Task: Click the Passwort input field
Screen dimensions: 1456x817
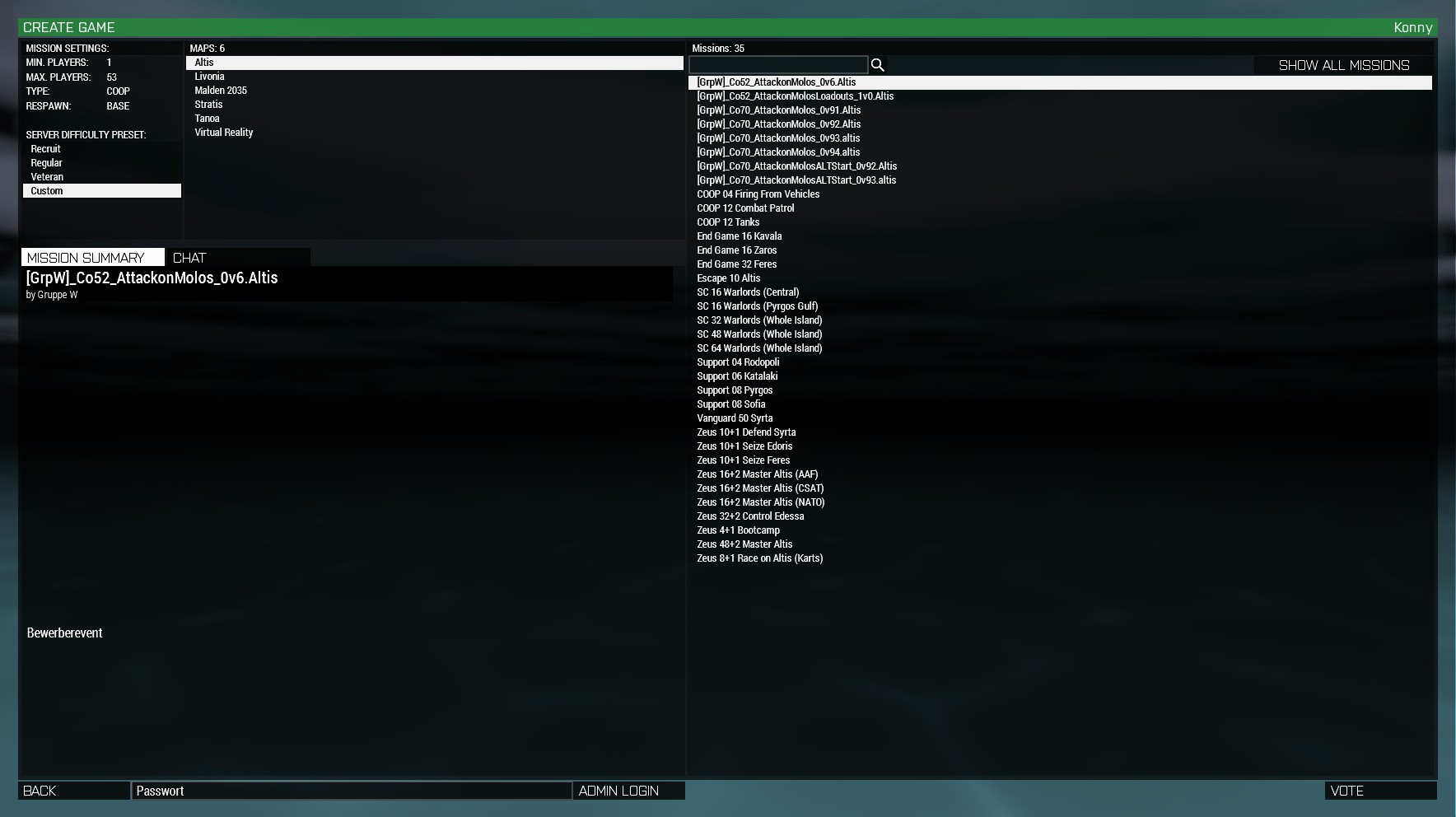Action: 351,791
